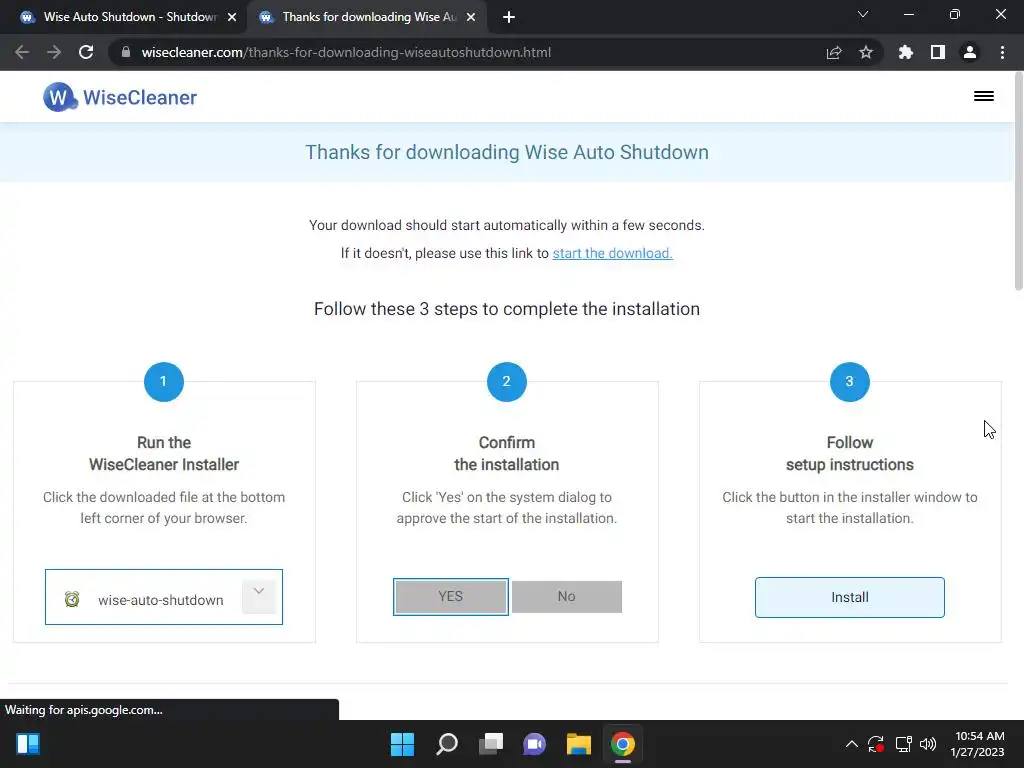Click the WiseCleaner logo
The width and height of the screenshot is (1024, 768).
tap(120, 97)
